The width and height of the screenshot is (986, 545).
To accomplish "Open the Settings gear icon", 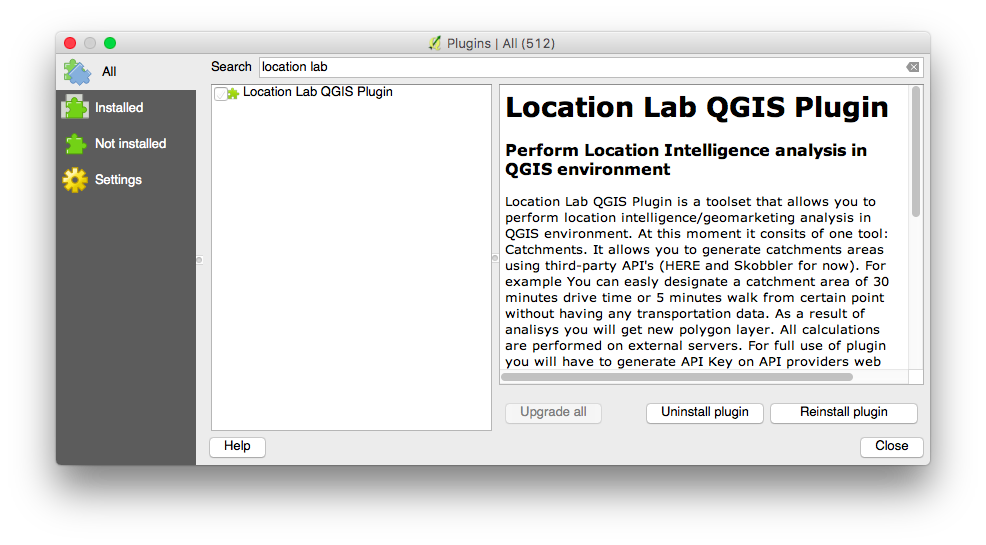I will coord(75,180).
